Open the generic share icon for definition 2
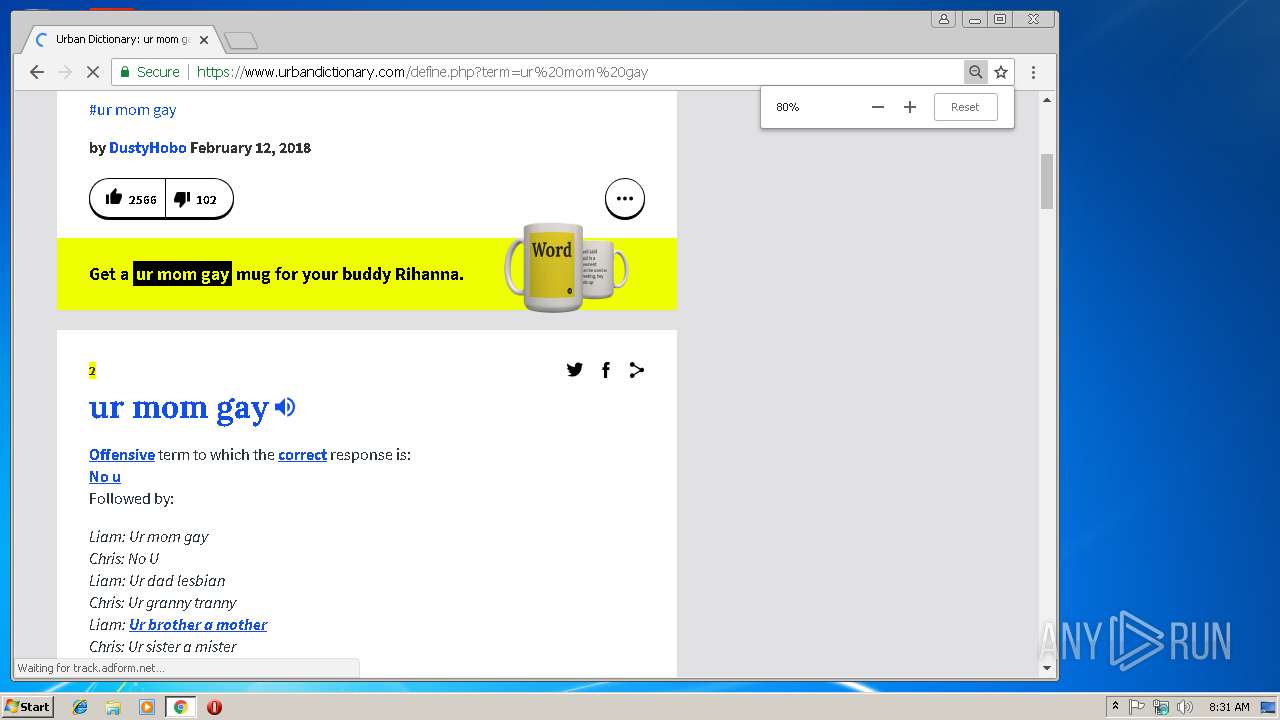Image resolution: width=1280 pixels, height=720 pixels. (636, 370)
